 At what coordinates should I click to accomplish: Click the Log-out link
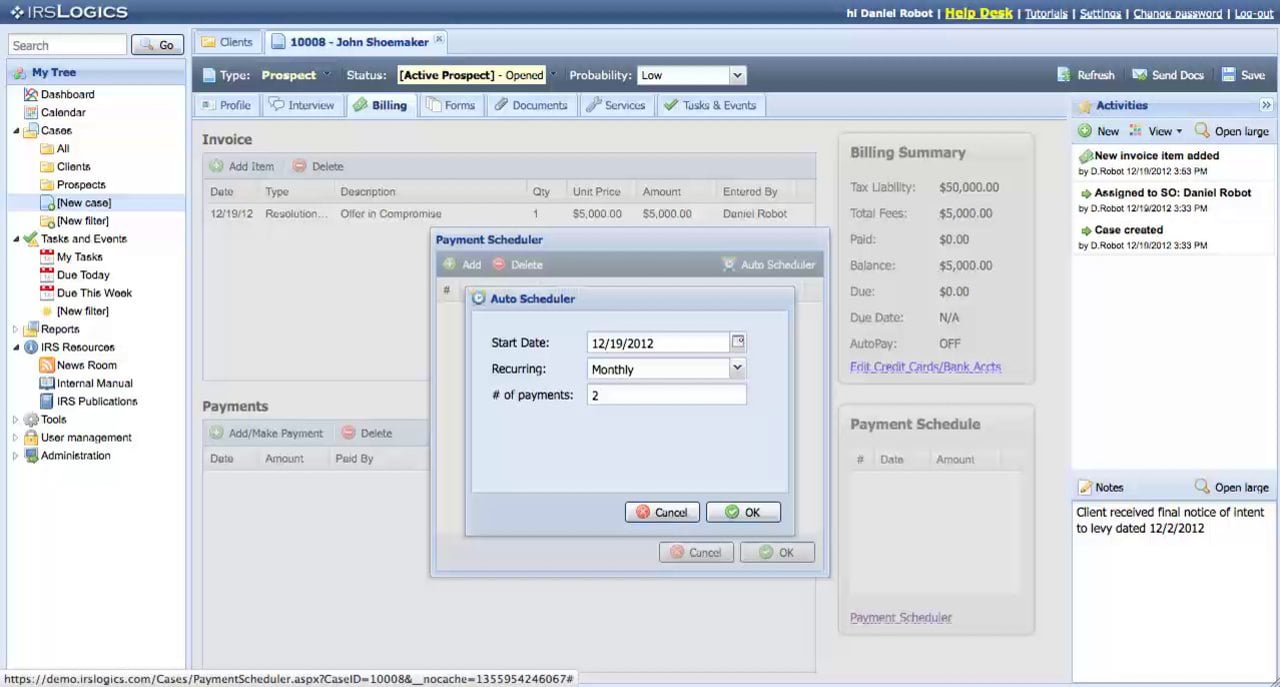(x=1254, y=13)
